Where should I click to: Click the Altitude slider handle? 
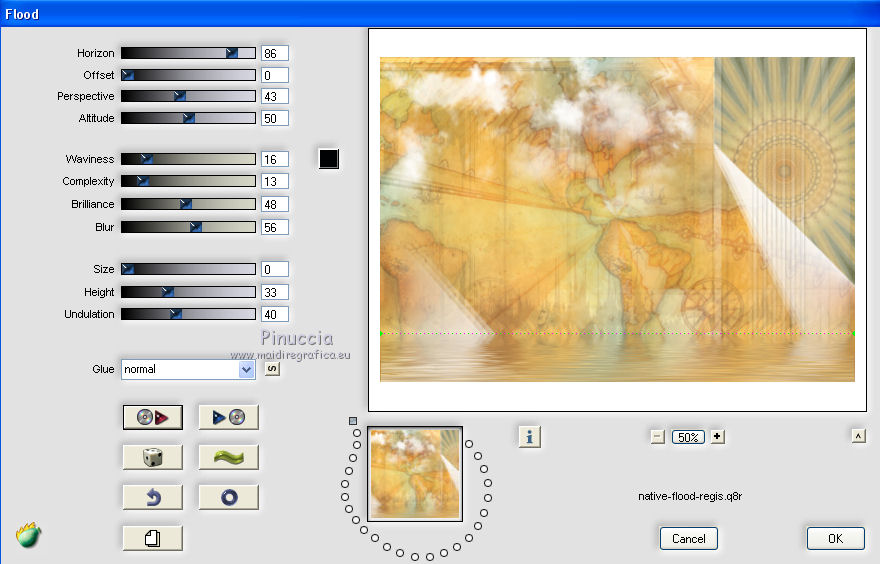coord(189,118)
